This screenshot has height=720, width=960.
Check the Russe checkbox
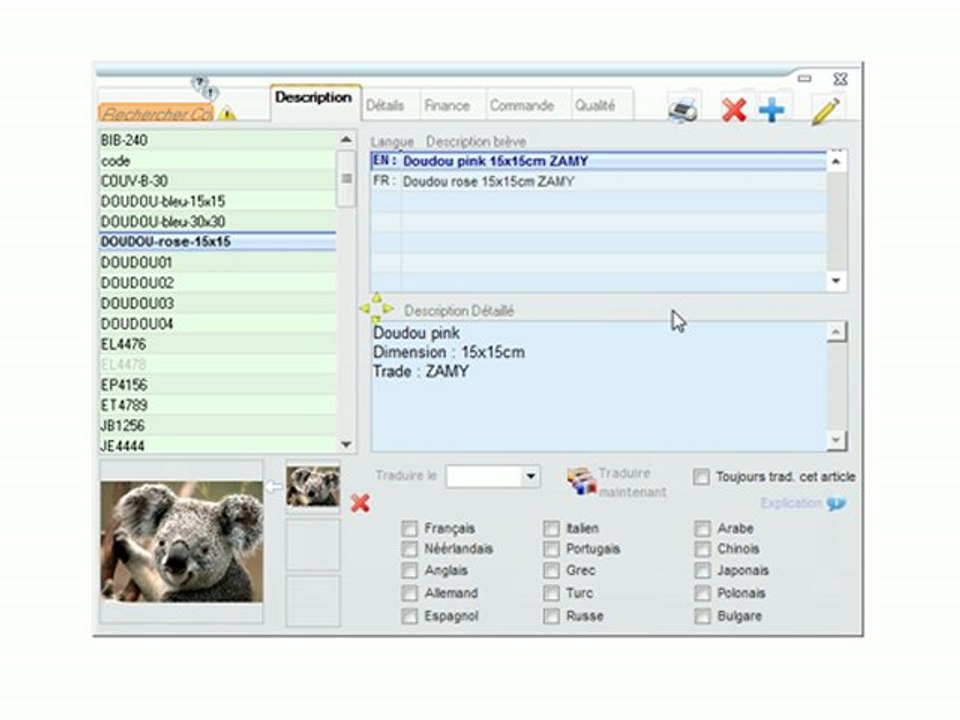pyautogui.click(x=552, y=615)
